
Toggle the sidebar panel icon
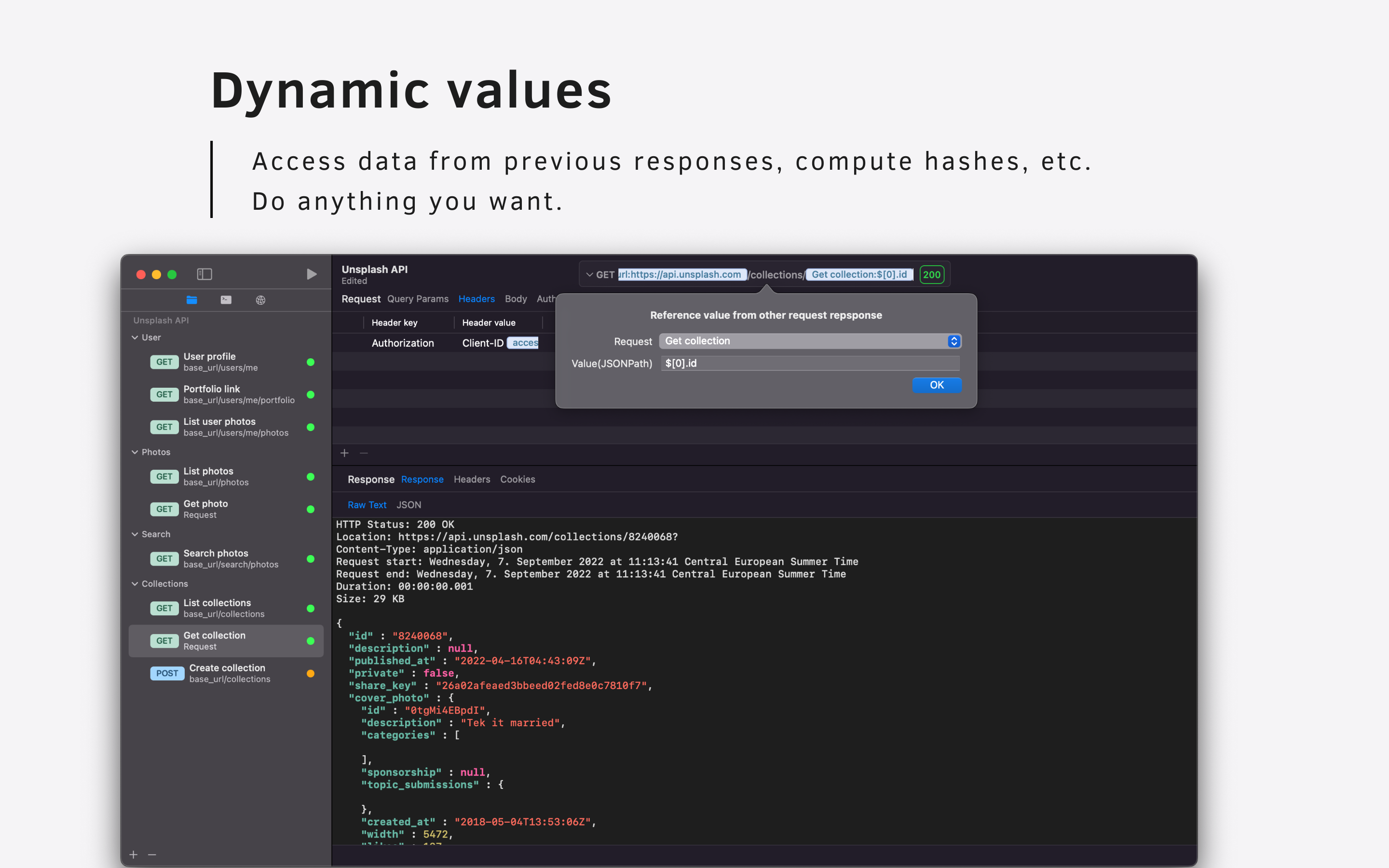point(204,274)
